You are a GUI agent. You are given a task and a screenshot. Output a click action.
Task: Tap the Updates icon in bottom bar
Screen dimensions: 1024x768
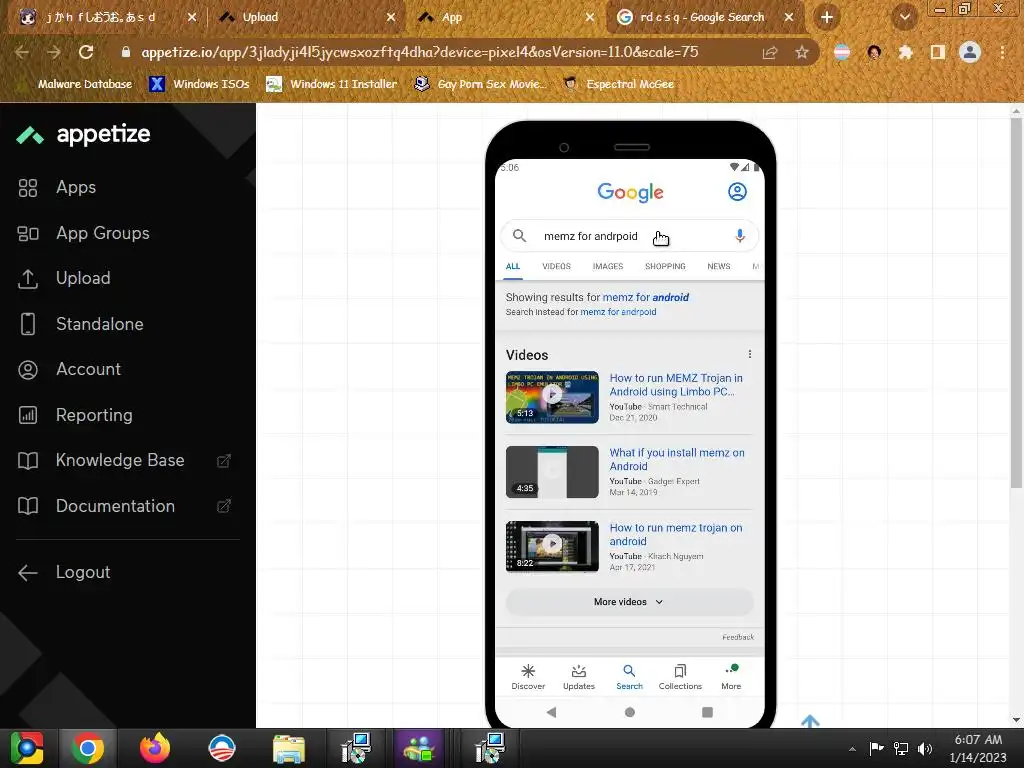579,677
